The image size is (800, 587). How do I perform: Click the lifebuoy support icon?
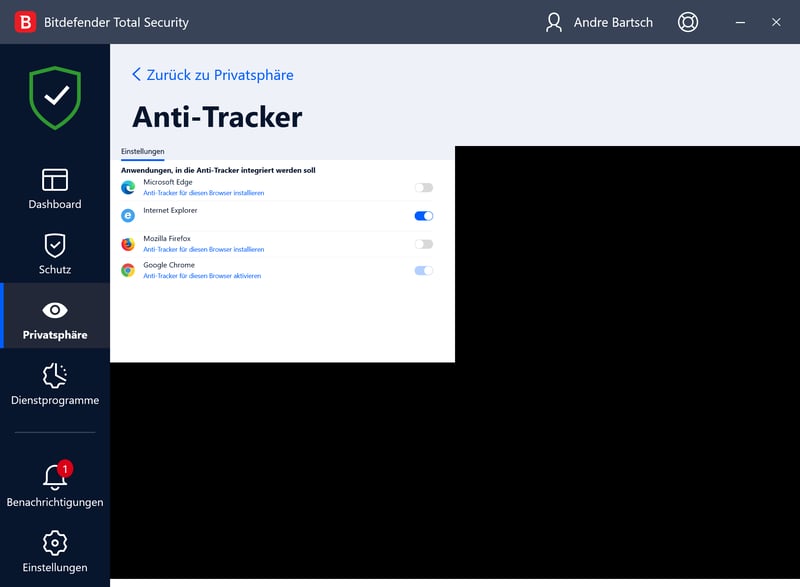click(x=688, y=22)
